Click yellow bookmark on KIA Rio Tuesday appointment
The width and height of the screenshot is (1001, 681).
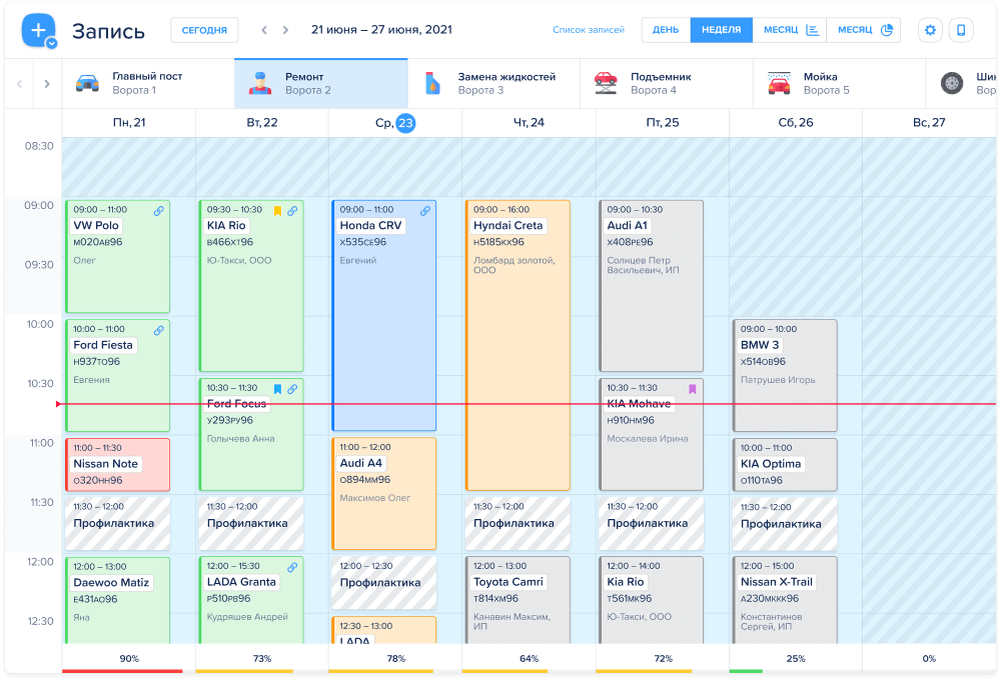(x=277, y=211)
